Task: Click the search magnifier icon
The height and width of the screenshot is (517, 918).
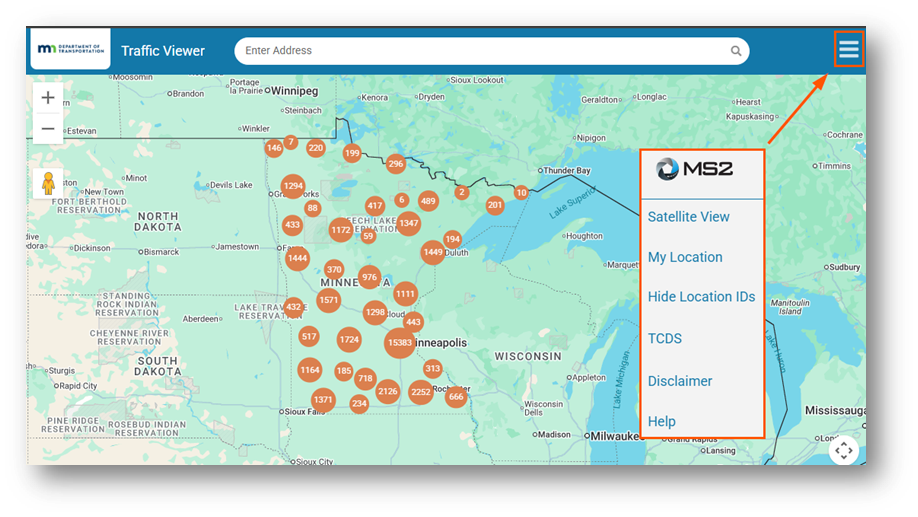Action: pos(736,51)
